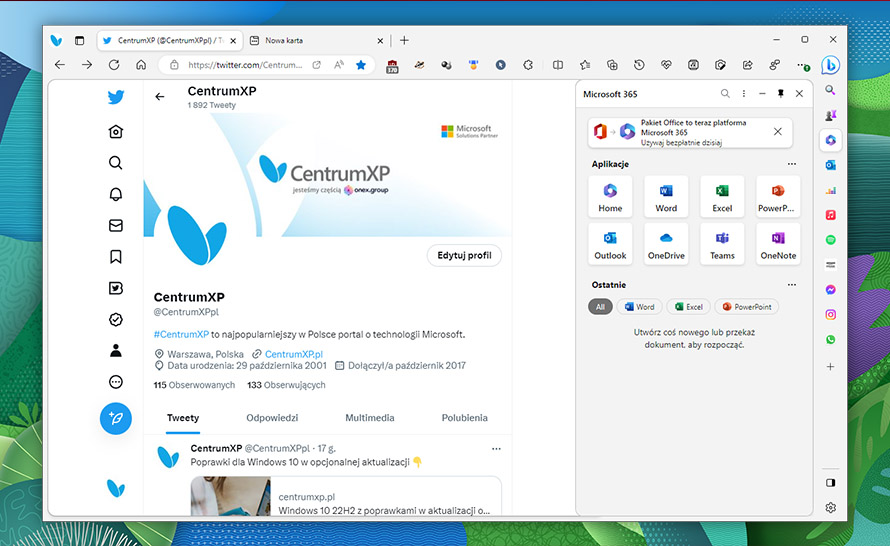This screenshot has height=546, width=890.
Task: Expand Aplikacje section more options
Action: pos(792,164)
